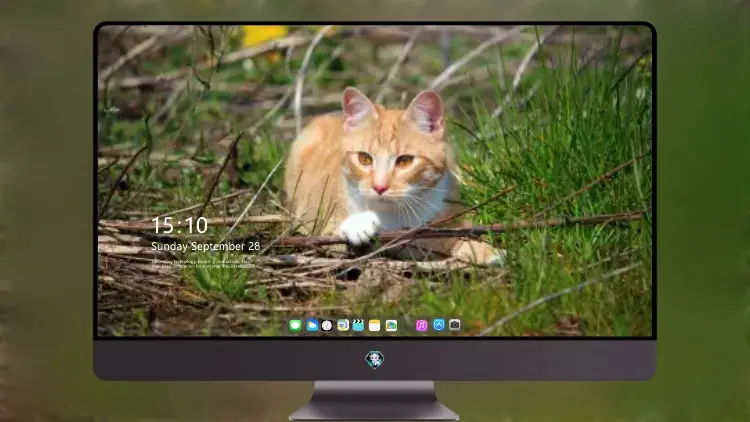Open the yellow Notes app in dock
750x422 pixels.
pyautogui.click(x=375, y=325)
